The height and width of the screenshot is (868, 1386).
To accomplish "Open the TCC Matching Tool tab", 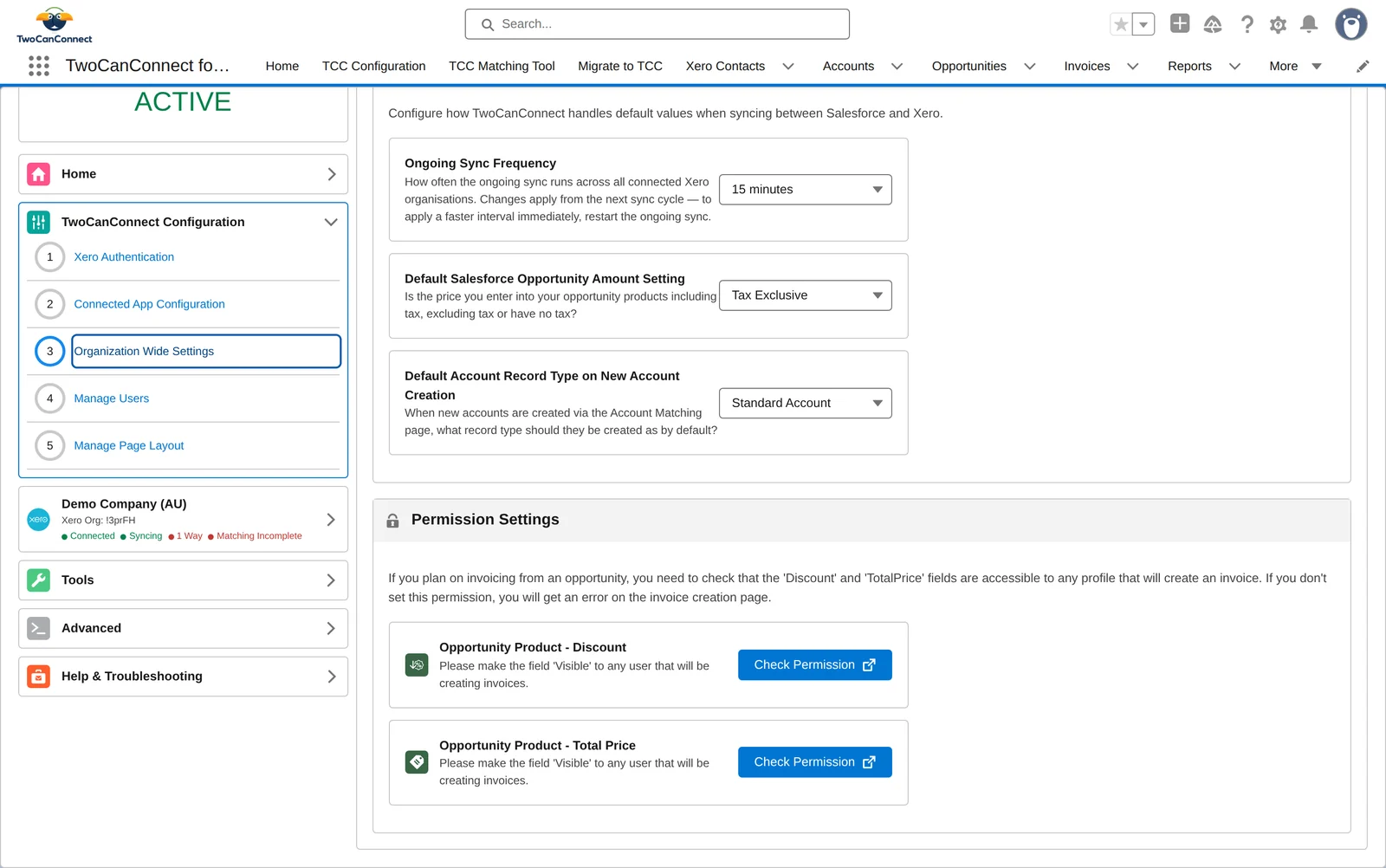I will (502, 67).
